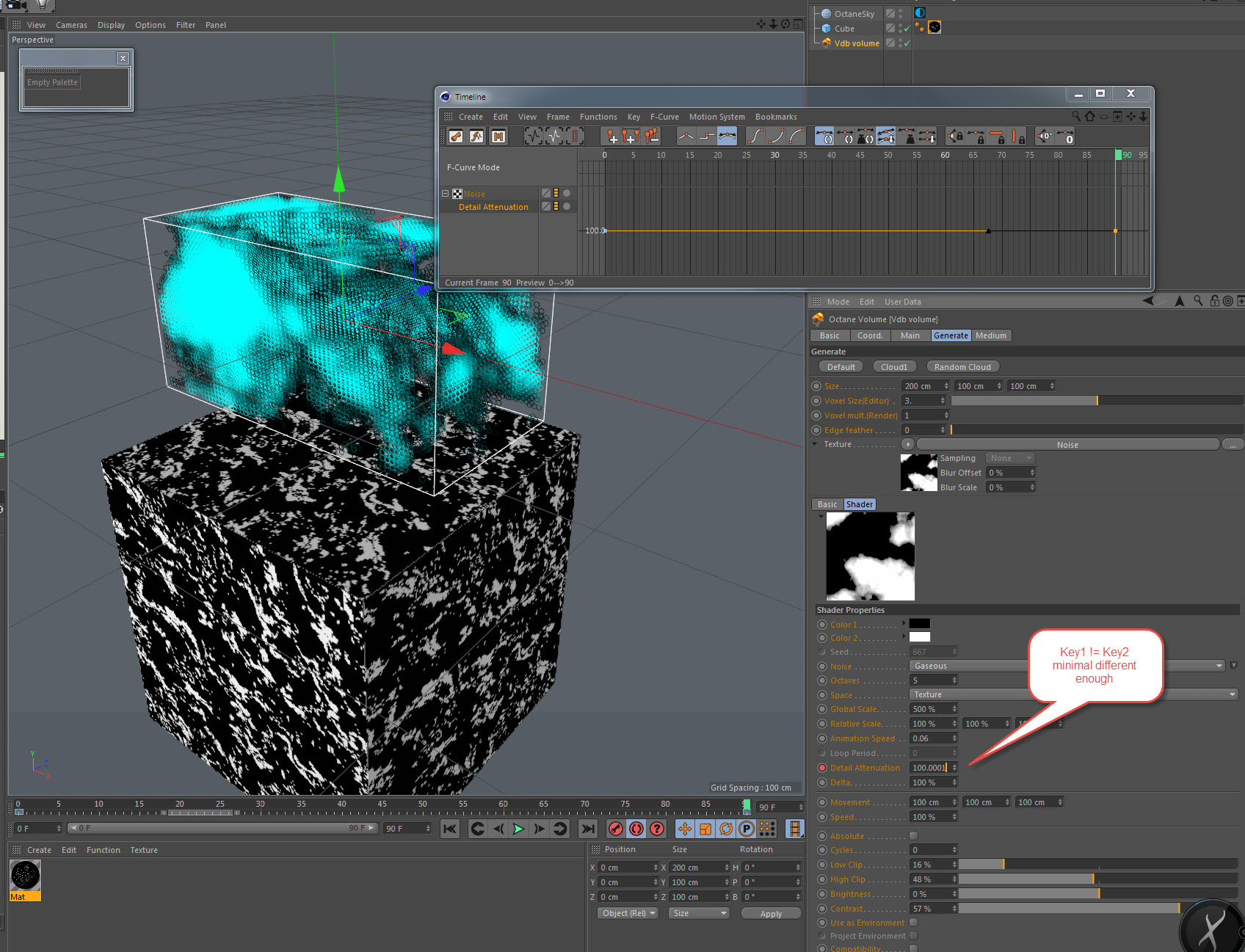This screenshot has width=1245, height=952.
Task: Go to start of animation
Action: pyautogui.click(x=450, y=829)
